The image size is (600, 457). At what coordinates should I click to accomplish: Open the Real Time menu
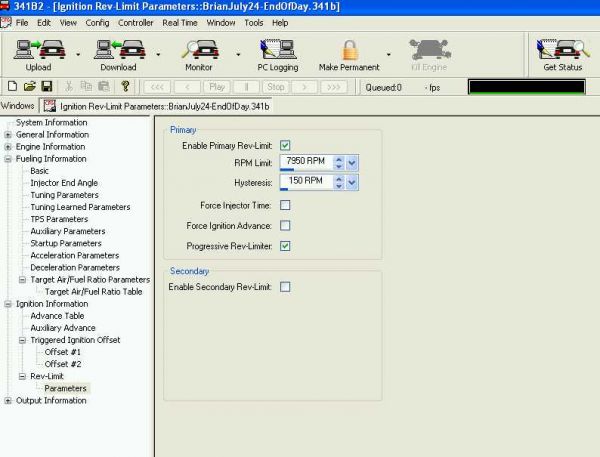[181, 22]
